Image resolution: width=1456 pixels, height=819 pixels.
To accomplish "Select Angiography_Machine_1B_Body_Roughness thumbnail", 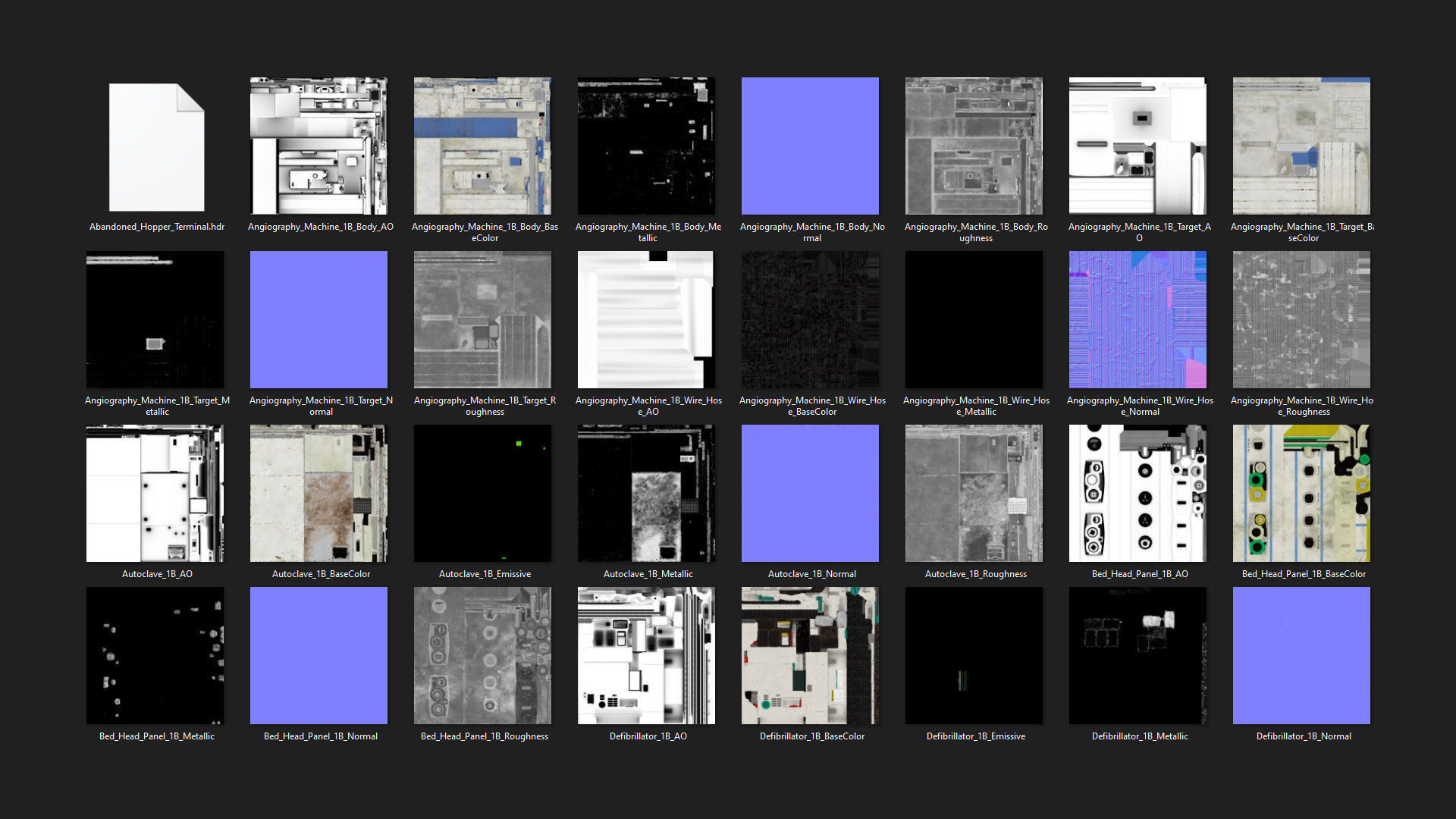I will (974, 146).
